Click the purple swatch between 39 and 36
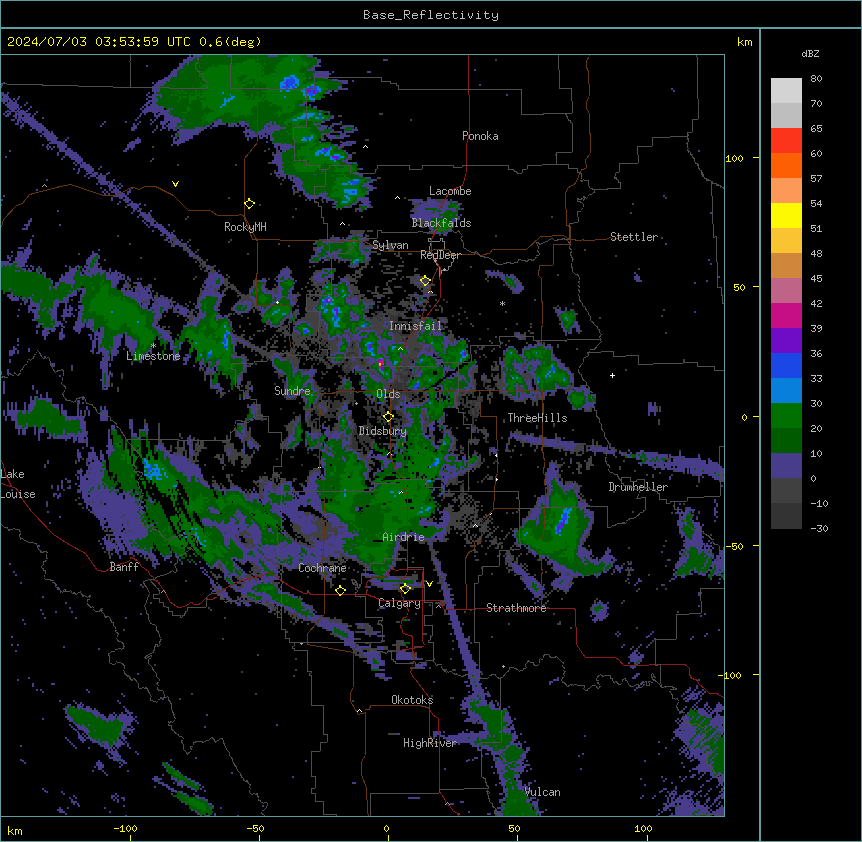The height and width of the screenshot is (842, 862). [x=786, y=341]
